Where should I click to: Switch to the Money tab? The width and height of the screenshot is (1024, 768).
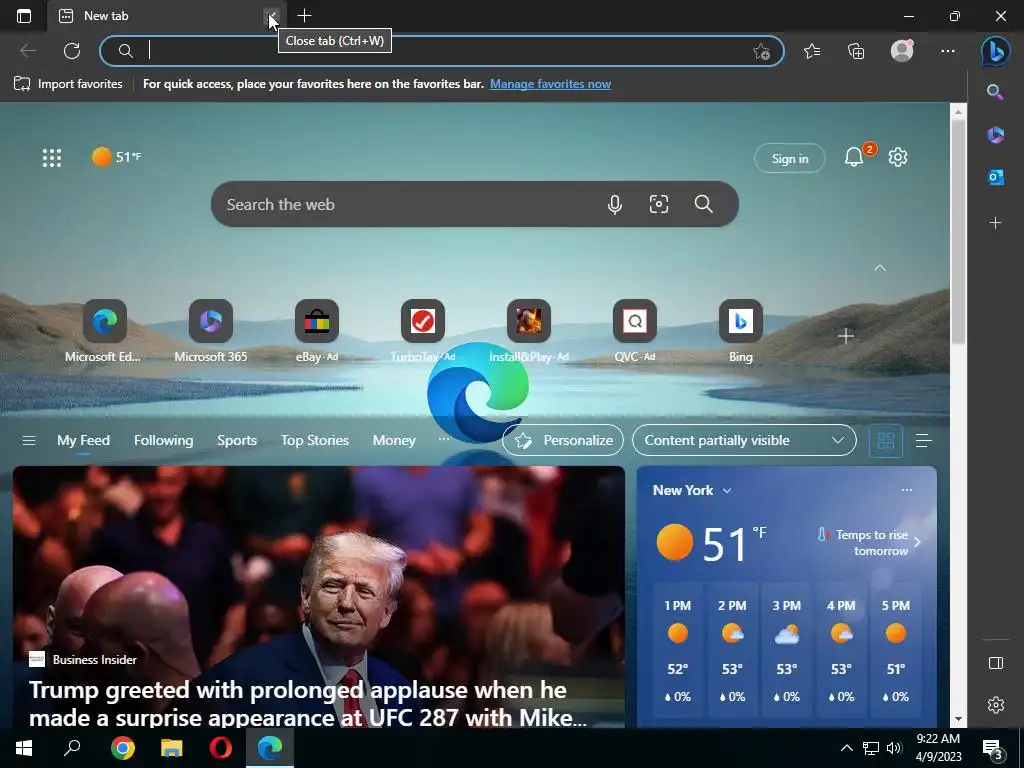(394, 440)
